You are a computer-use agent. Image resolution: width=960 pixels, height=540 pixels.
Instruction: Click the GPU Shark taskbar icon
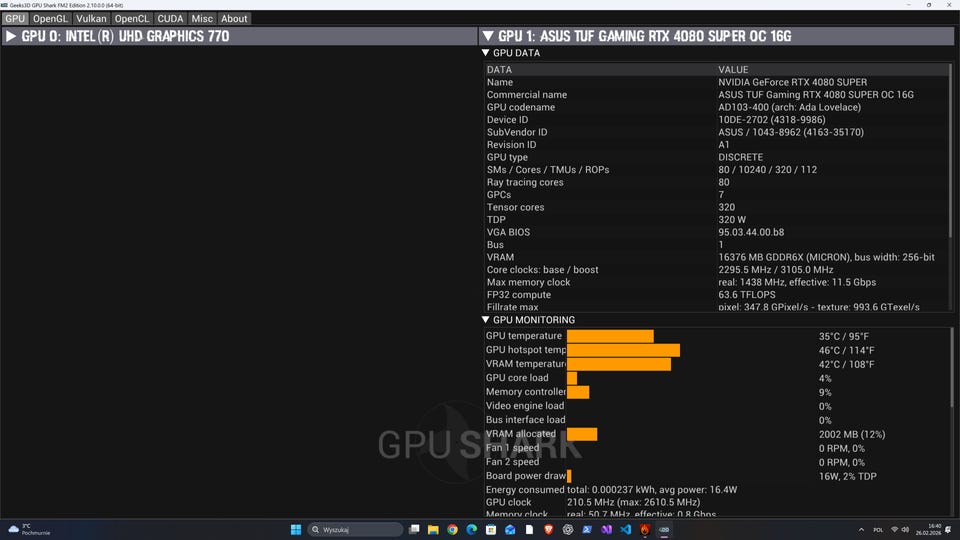pos(664,530)
